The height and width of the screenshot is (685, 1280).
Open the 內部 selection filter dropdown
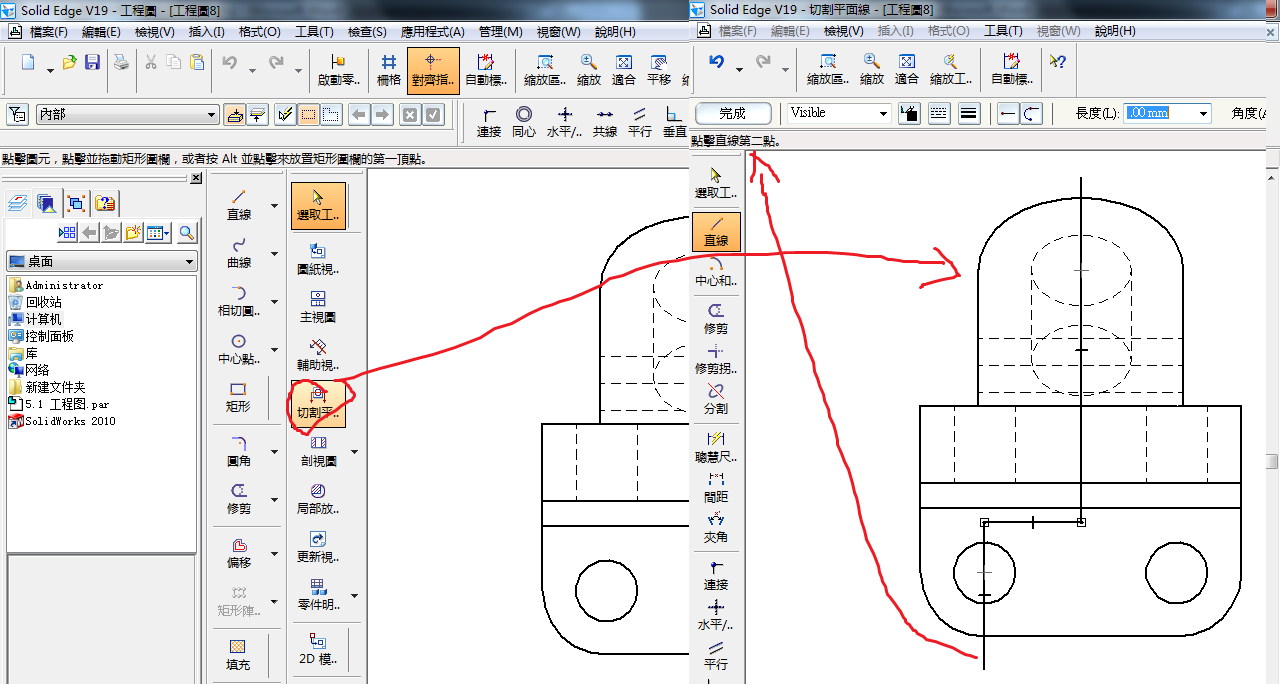211,115
